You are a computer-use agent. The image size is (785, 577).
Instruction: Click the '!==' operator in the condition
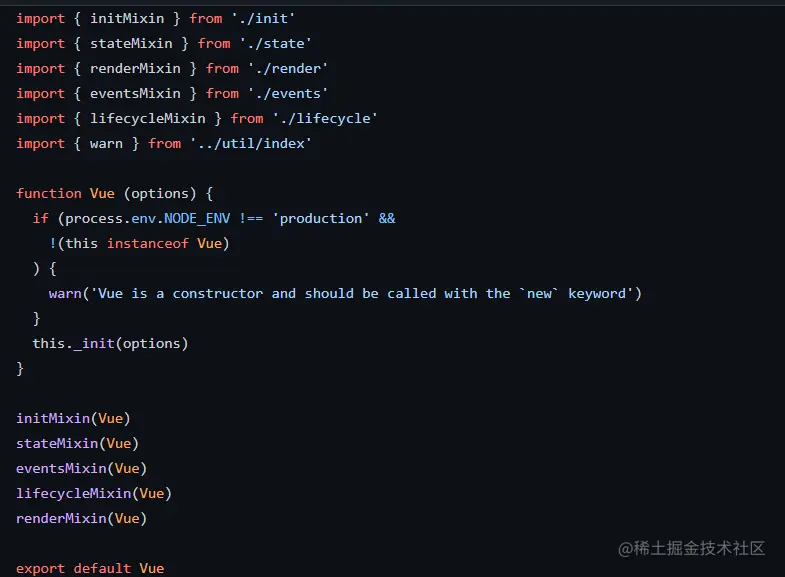(251, 219)
